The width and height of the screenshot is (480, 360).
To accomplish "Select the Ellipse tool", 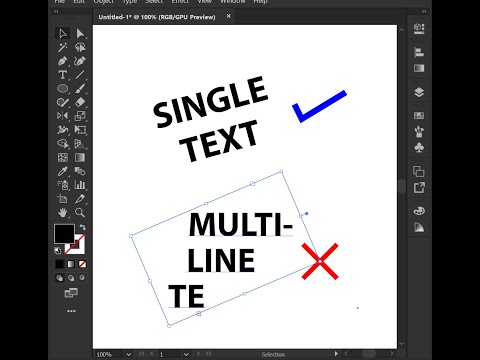I will click(63, 89).
